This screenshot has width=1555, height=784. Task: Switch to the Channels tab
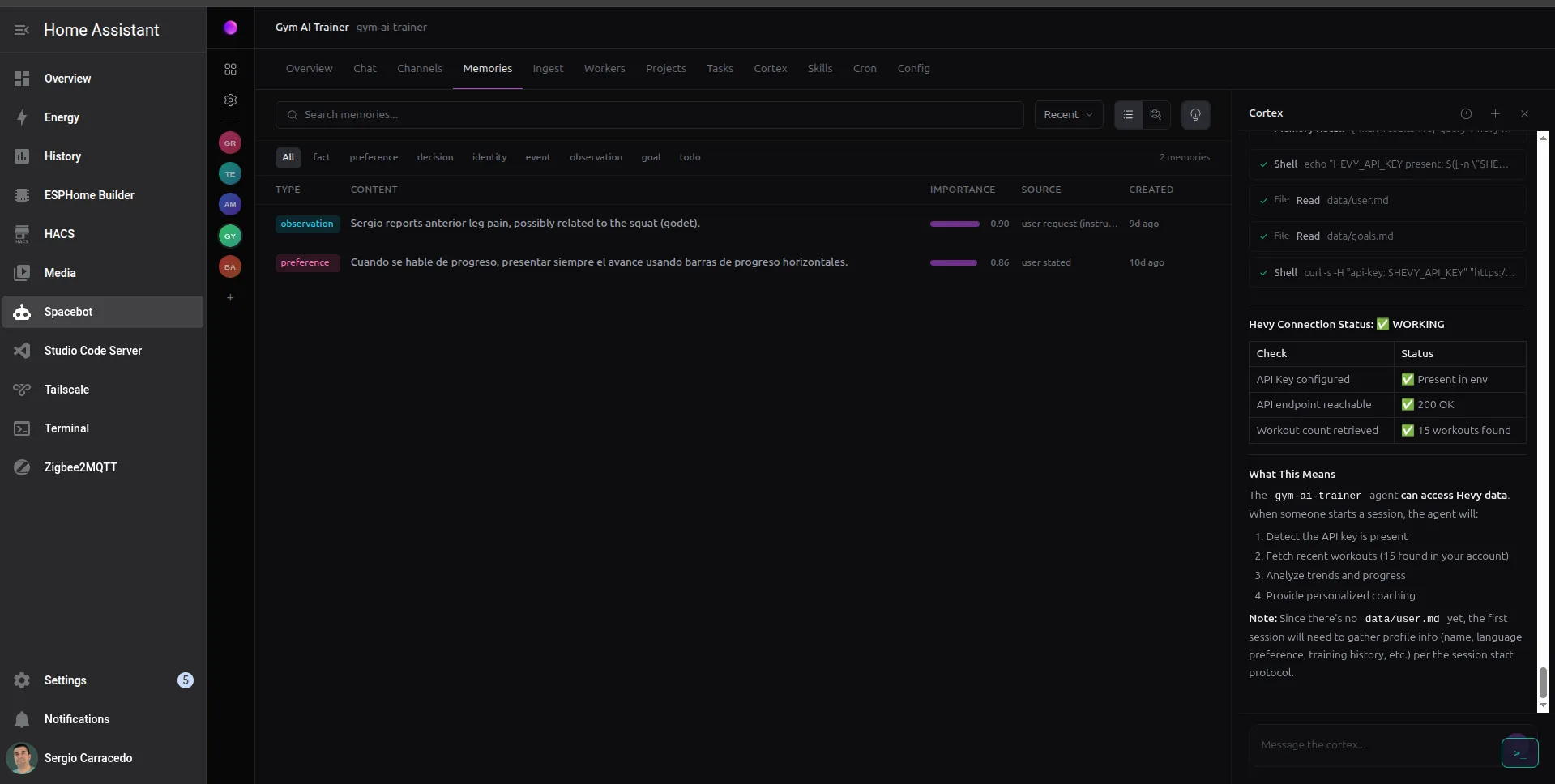419,69
